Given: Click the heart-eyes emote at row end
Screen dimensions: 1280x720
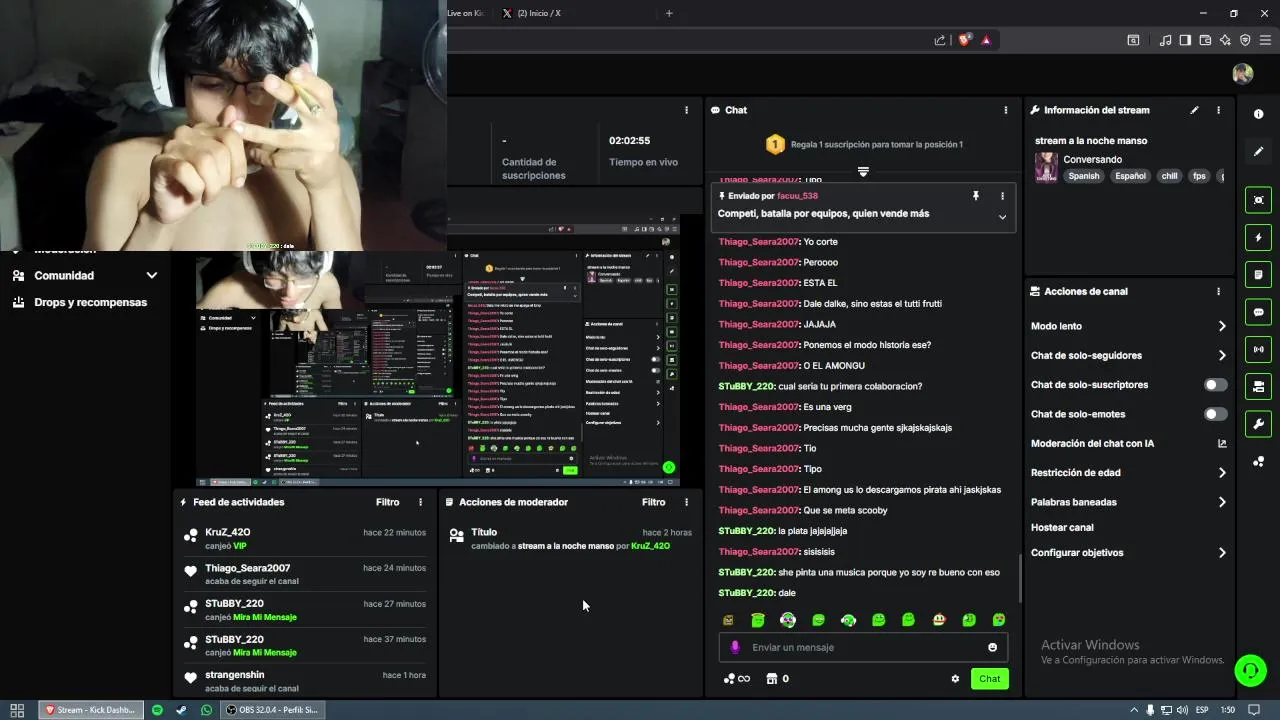Looking at the screenshot, I should click(x=999, y=620).
